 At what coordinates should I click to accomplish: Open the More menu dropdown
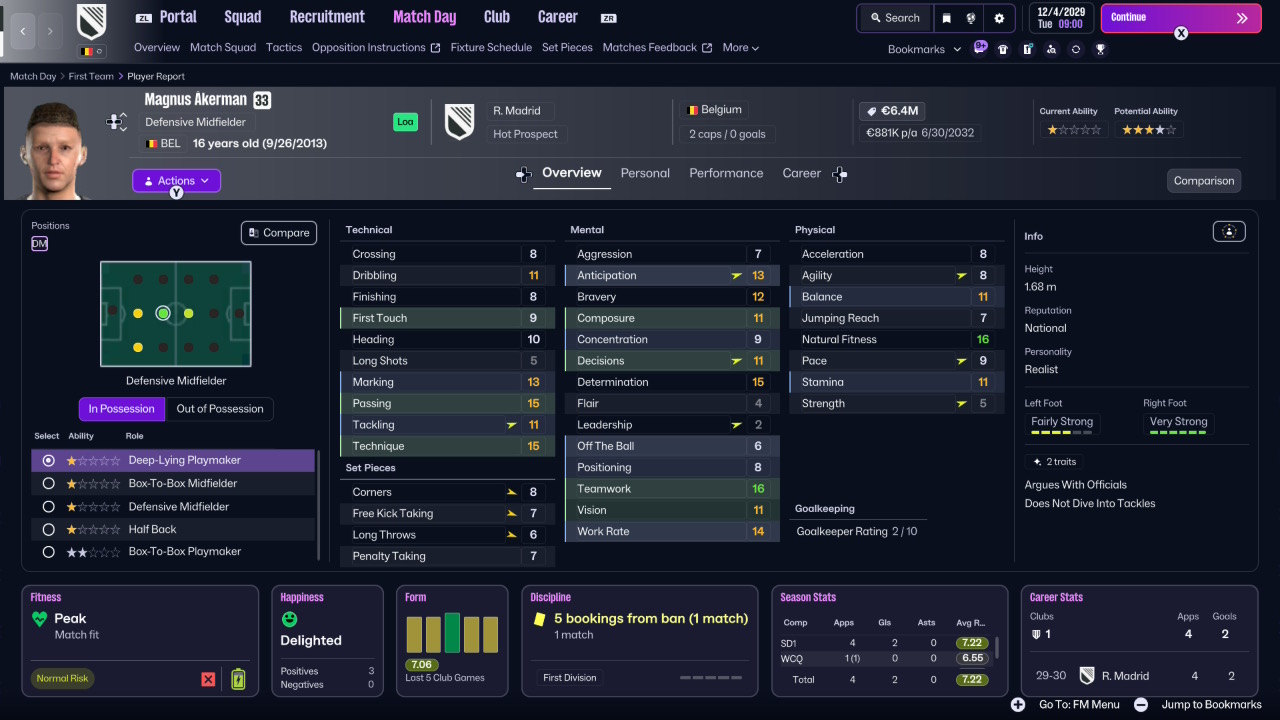[741, 47]
